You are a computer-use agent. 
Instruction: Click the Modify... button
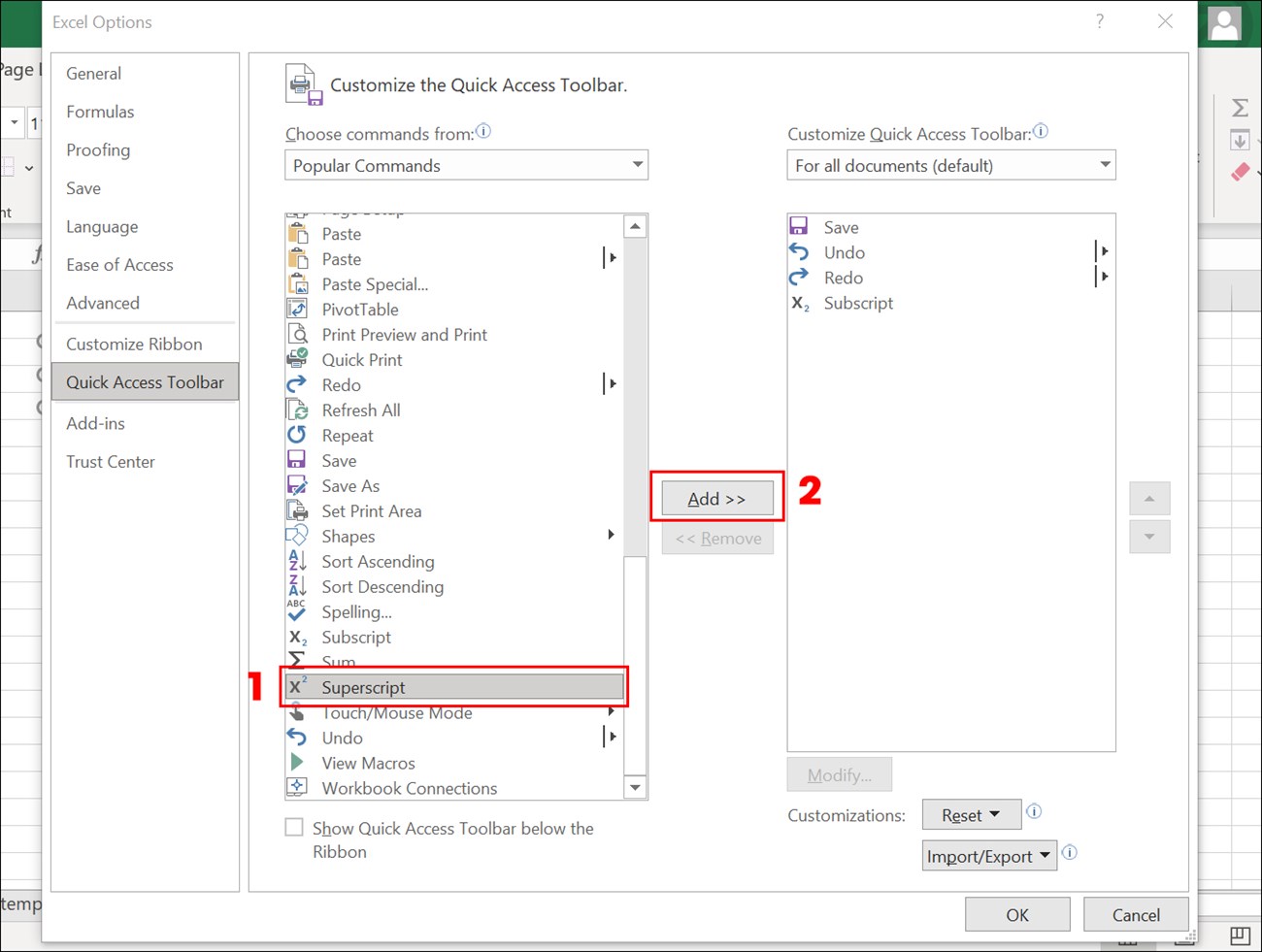coord(840,774)
